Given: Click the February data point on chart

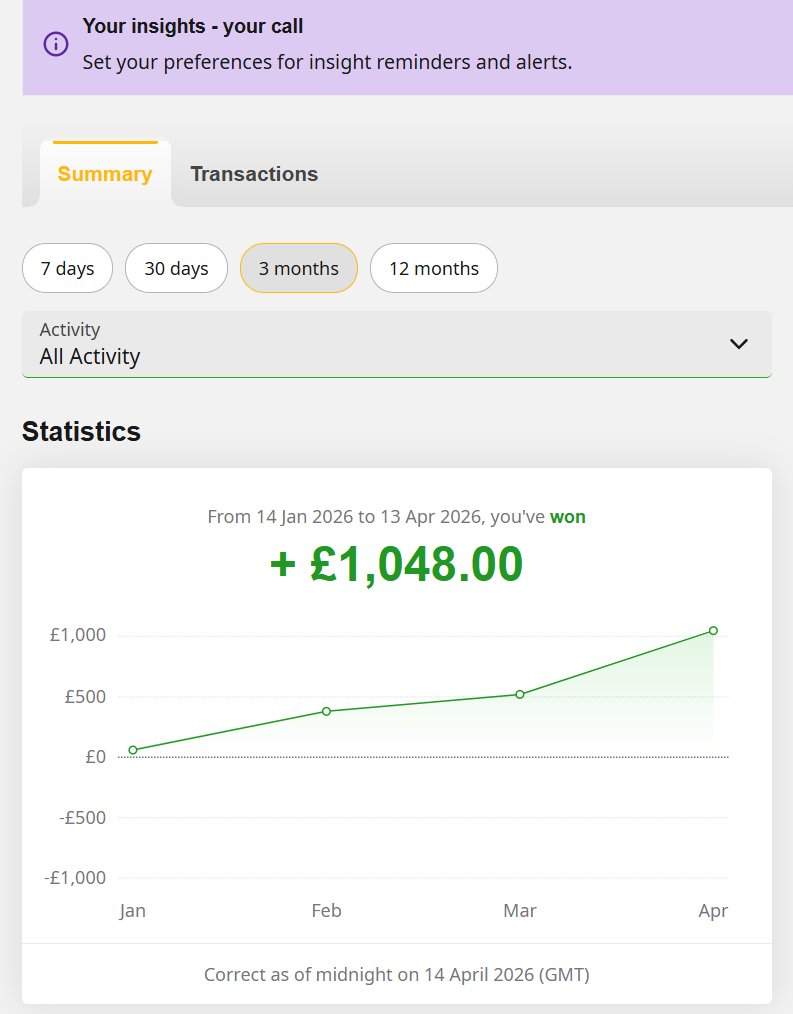Looking at the screenshot, I should tap(326, 711).
